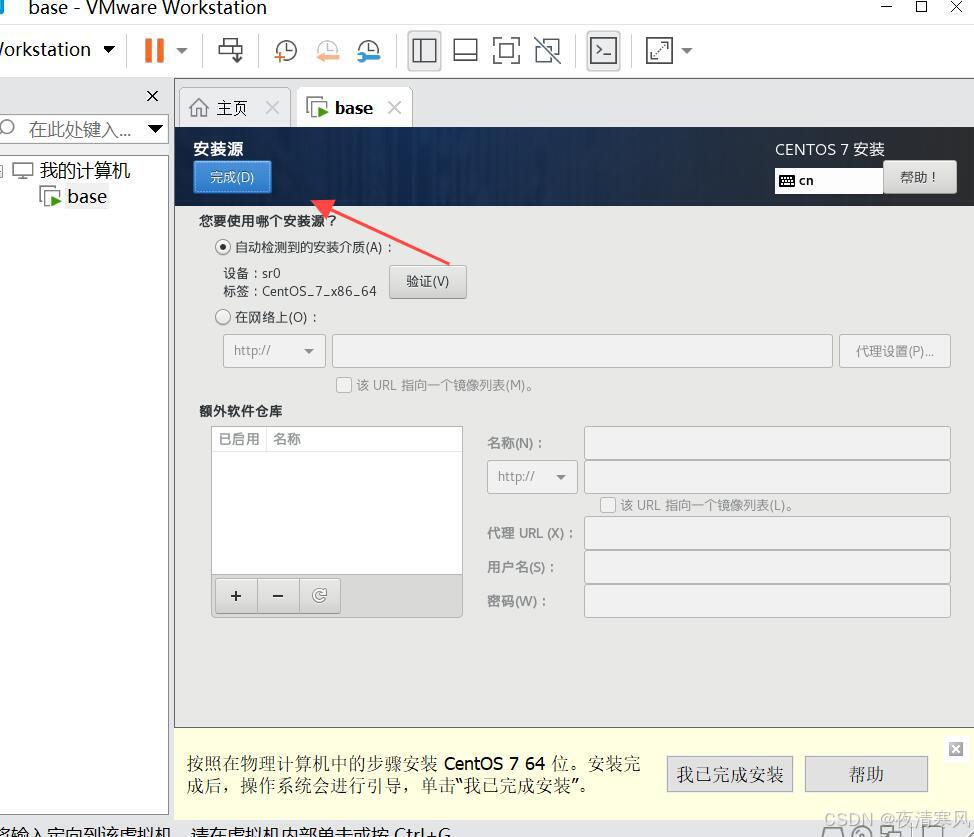Click the cn keyboard layout indicator

(x=828, y=181)
